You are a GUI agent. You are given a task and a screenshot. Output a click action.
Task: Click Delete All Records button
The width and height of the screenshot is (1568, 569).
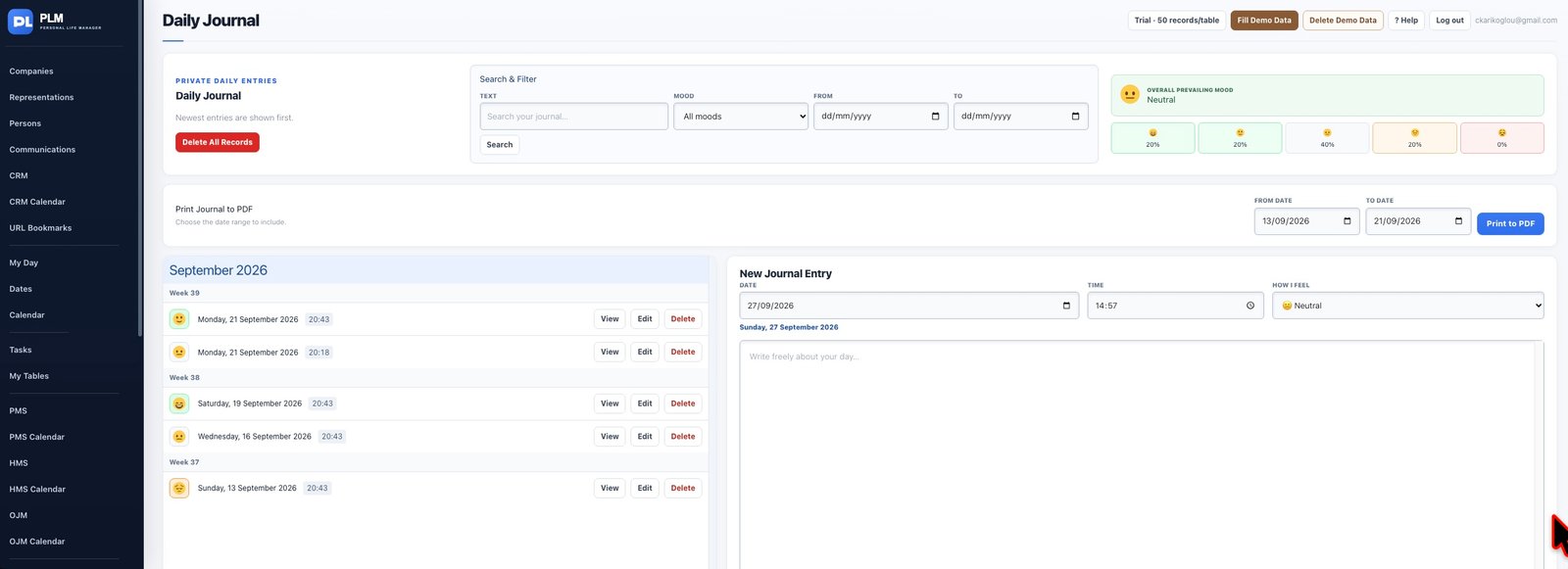pos(218,142)
